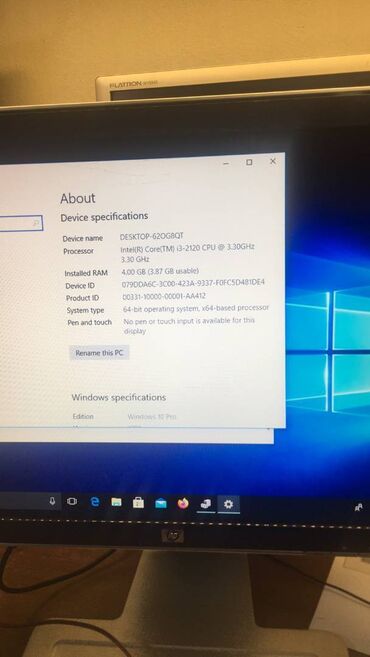Close the Settings window
This screenshot has width=370, height=657.
click(273, 161)
